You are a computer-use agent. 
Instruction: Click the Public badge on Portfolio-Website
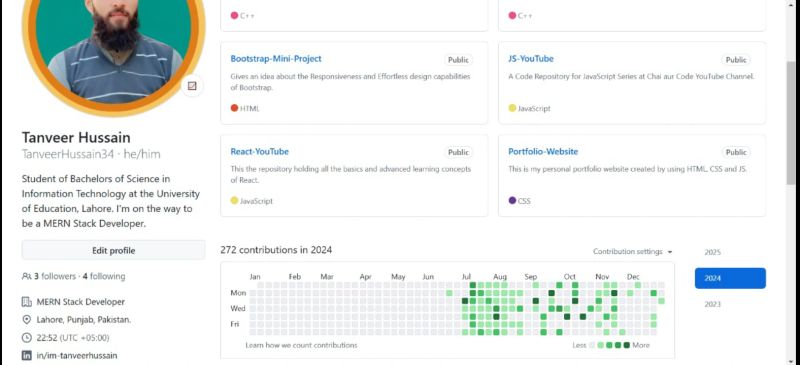tap(736, 152)
